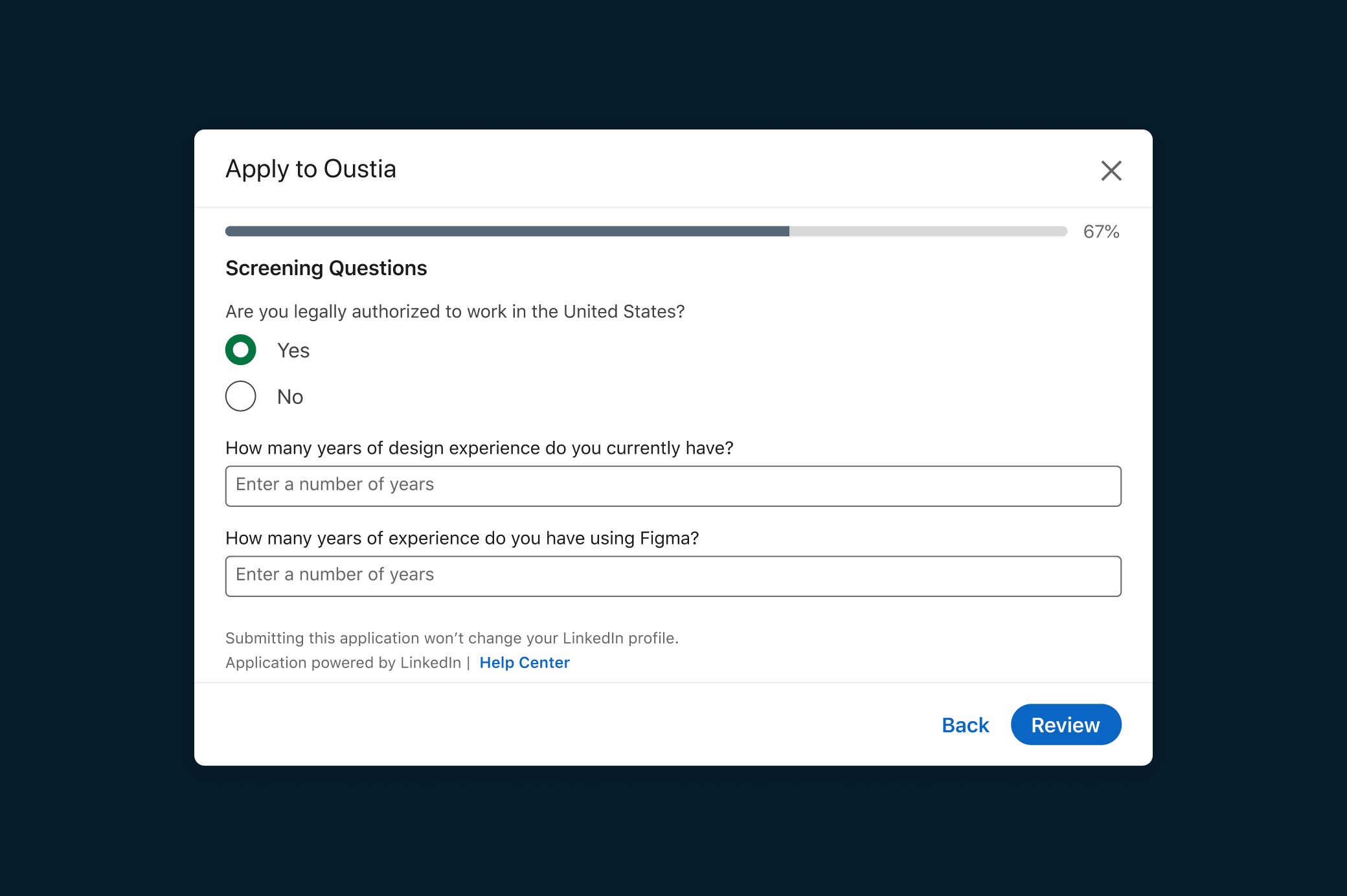The image size is (1347, 896).
Task: Click "Application powered by LinkedIn" text
Action: coord(343,663)
